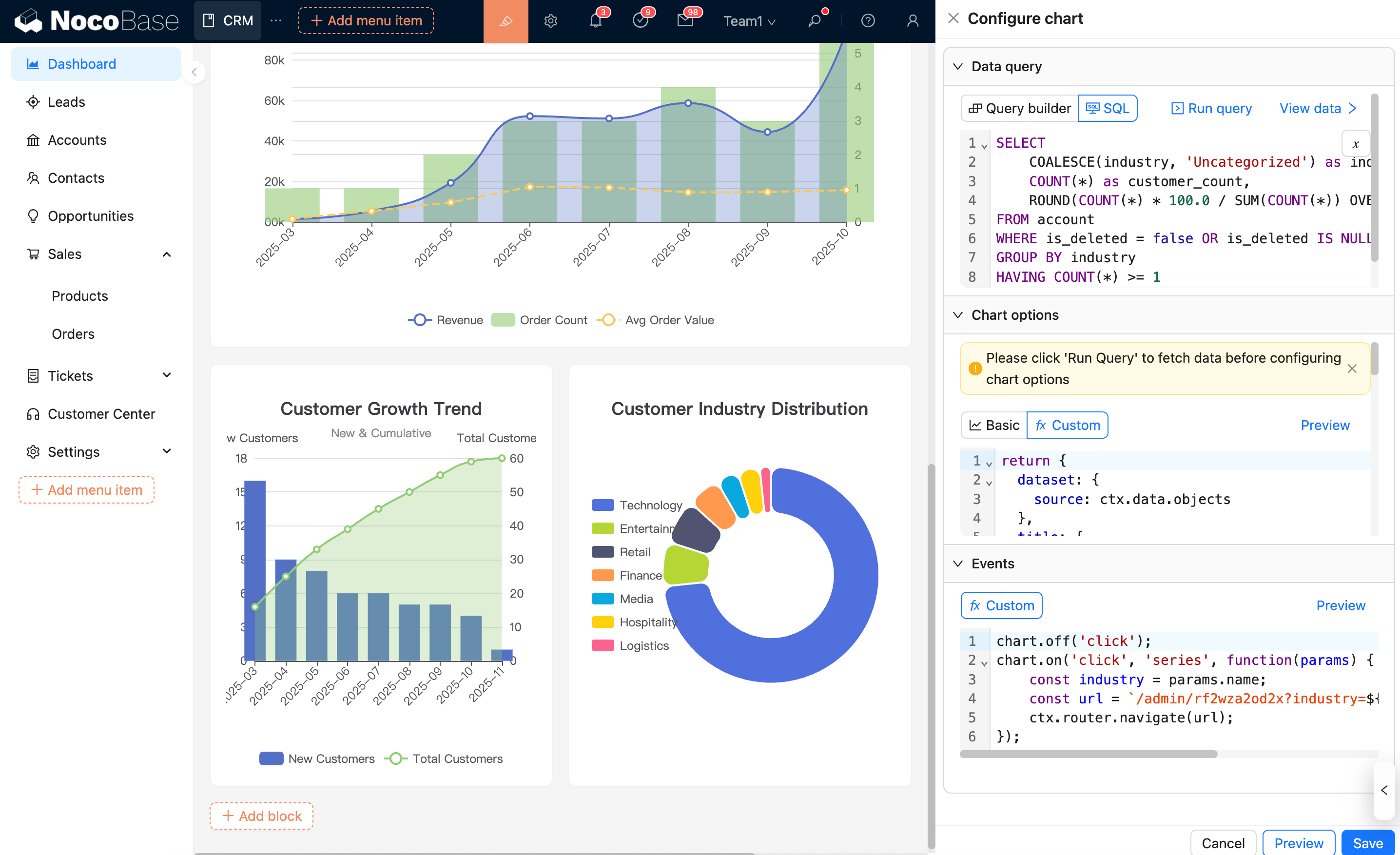Click the UI editor highlighter icon
The height and width of the screenshot is (855, 1400).
(x=505, y=21)
